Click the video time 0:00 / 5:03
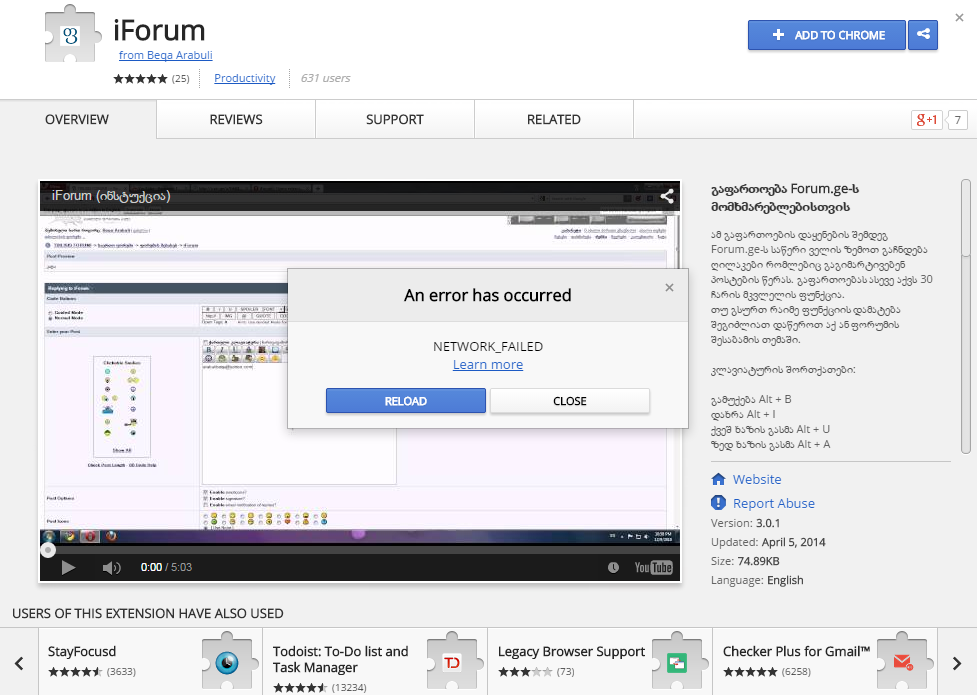Screen dimensions: 977x695 click(x=166, y=567)
